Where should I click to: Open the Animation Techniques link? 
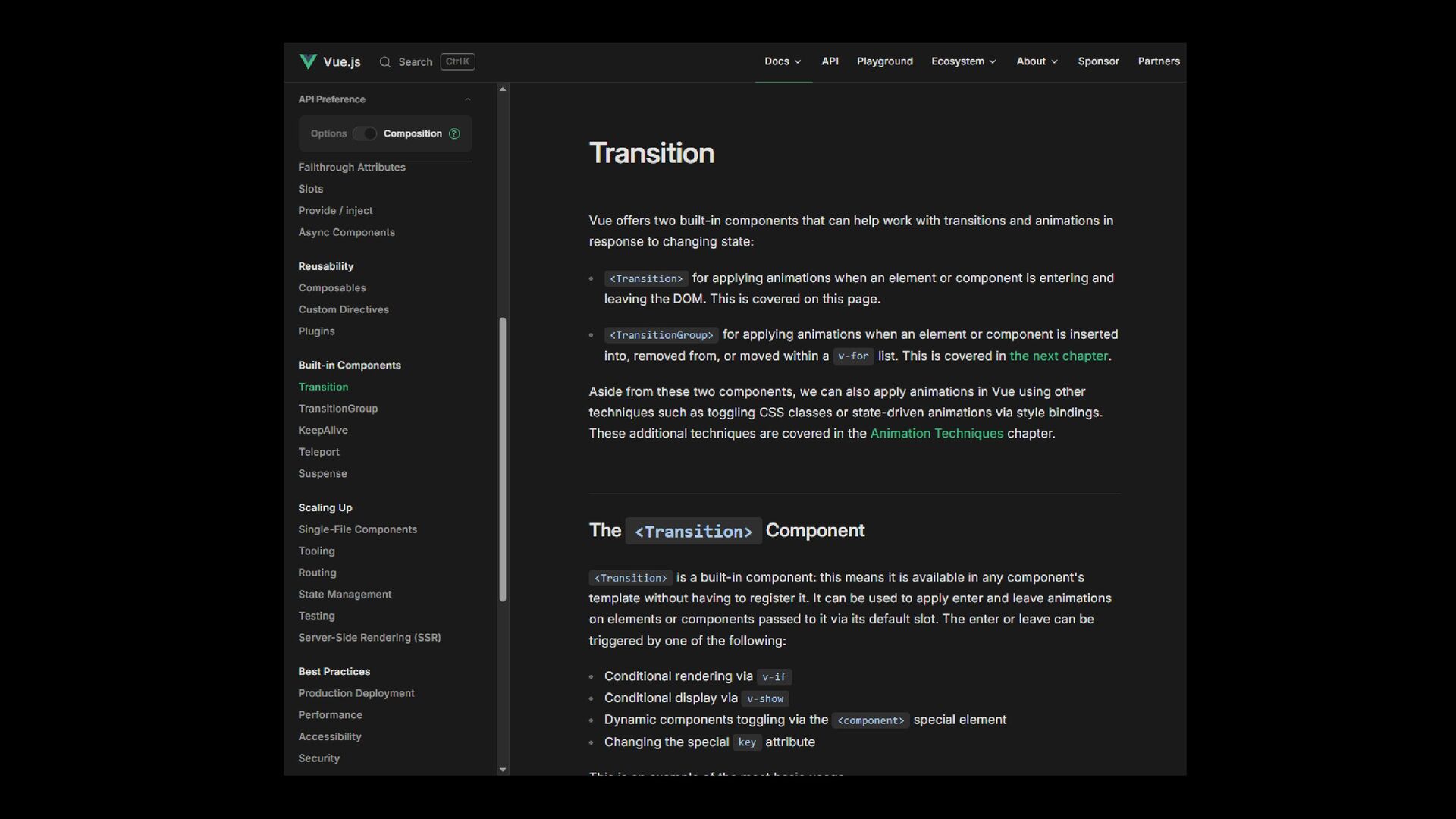[936, 433]
